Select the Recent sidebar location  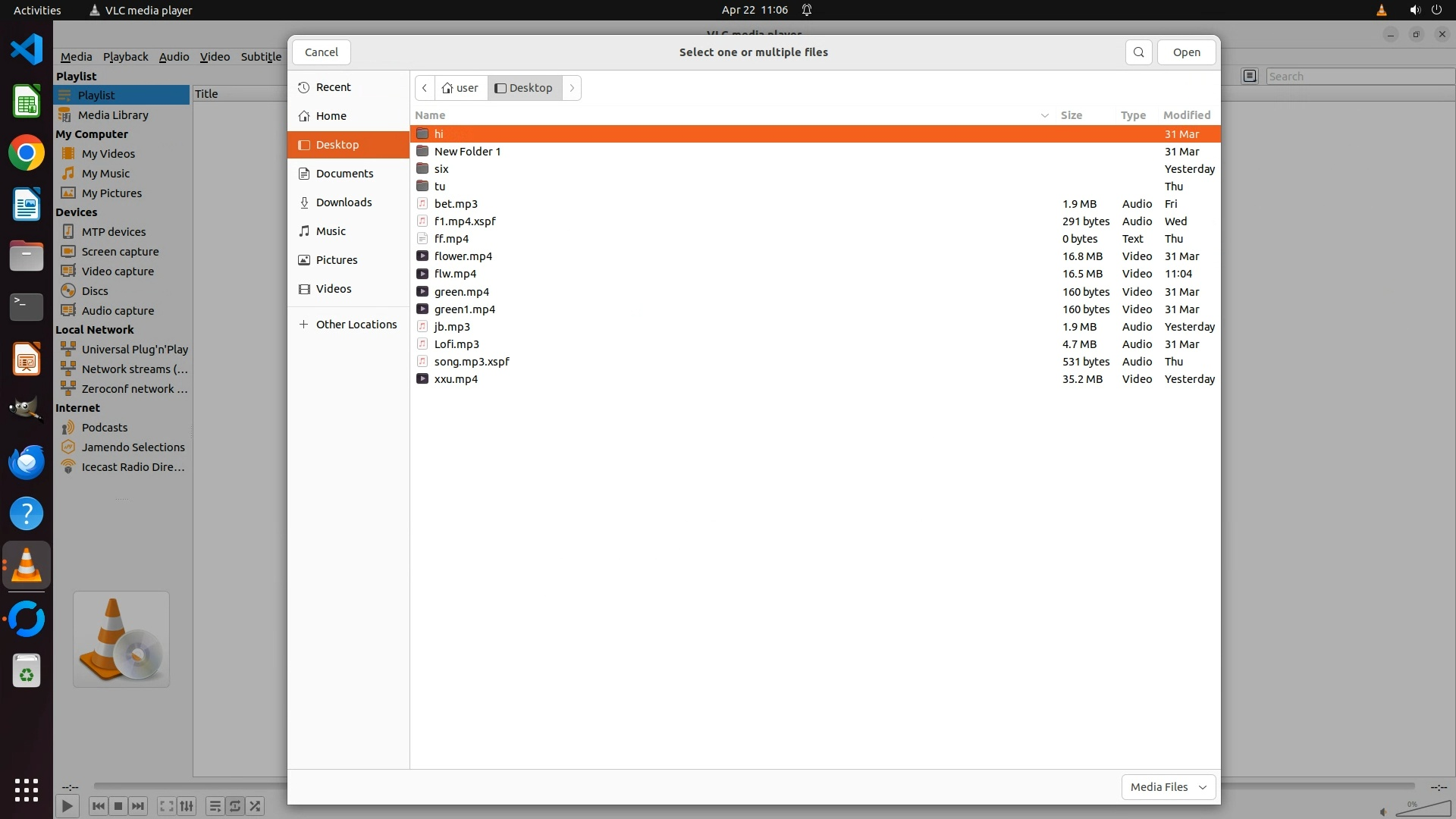coord(333,87)
